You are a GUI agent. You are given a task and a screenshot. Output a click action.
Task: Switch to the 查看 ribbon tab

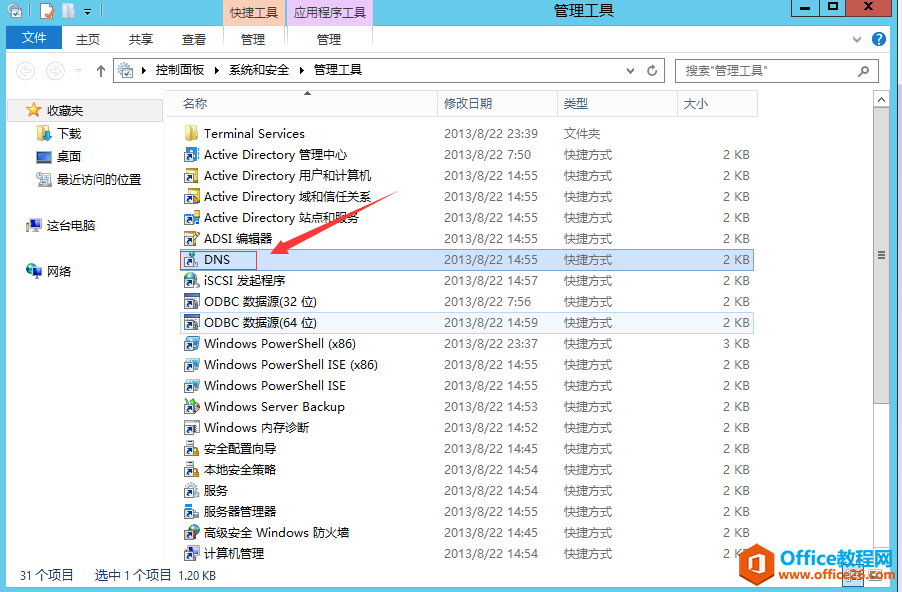[194, 39]
